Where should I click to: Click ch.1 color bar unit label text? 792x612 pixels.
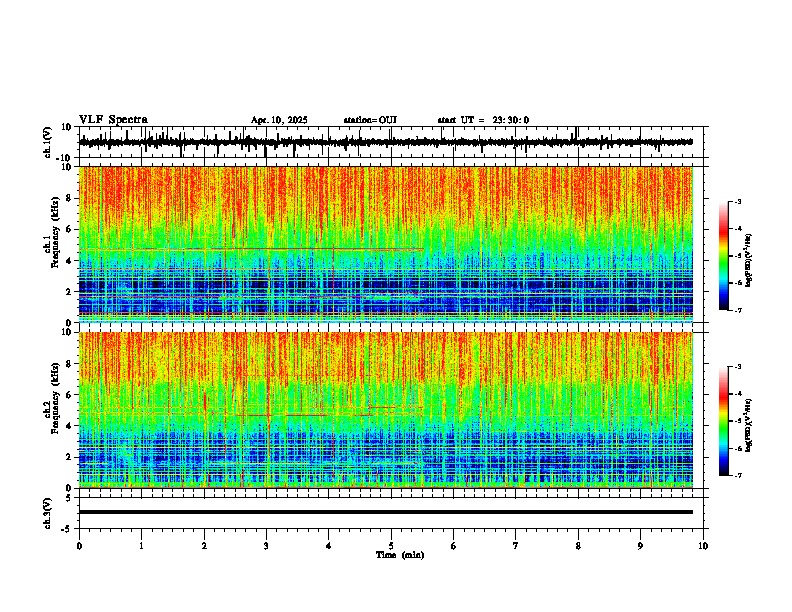point(749,260)
